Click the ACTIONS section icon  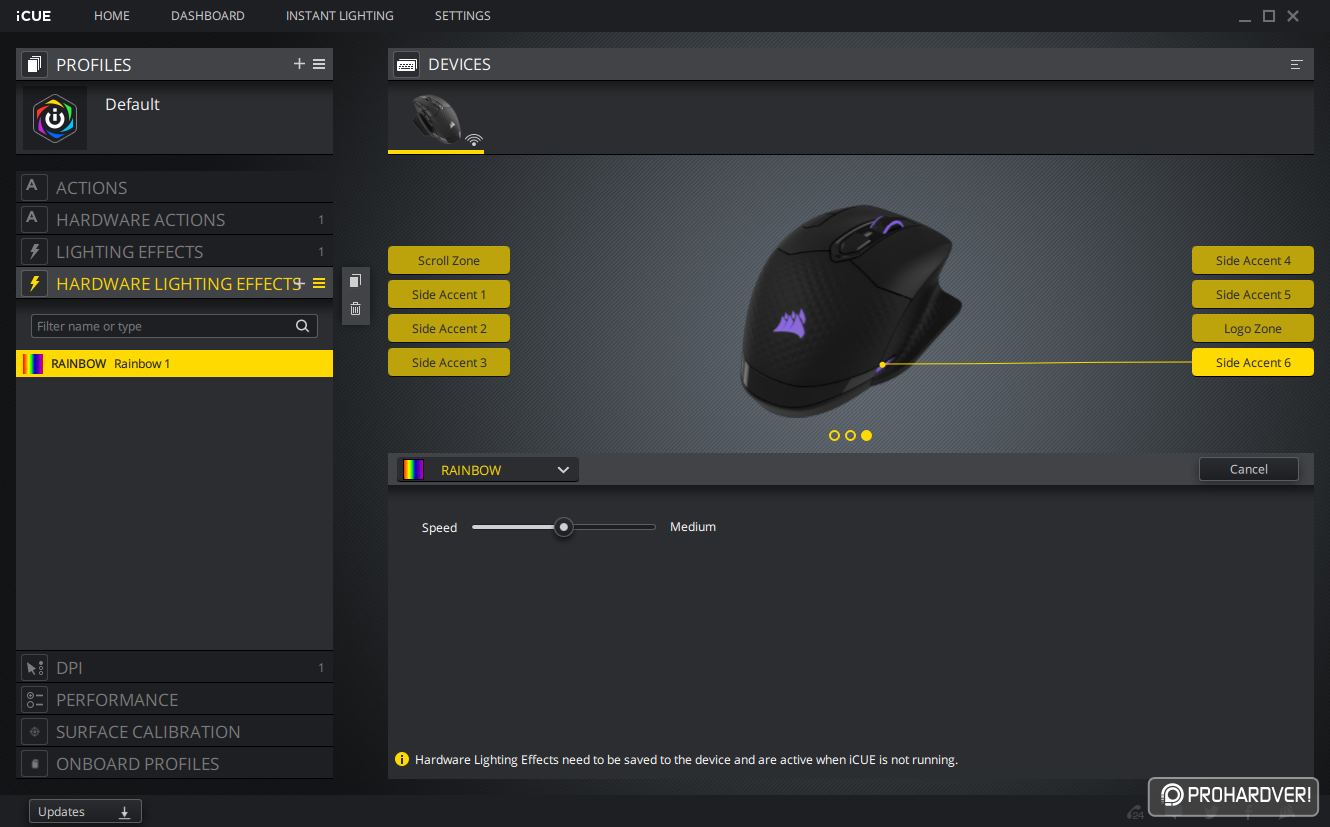click(34, 188)
